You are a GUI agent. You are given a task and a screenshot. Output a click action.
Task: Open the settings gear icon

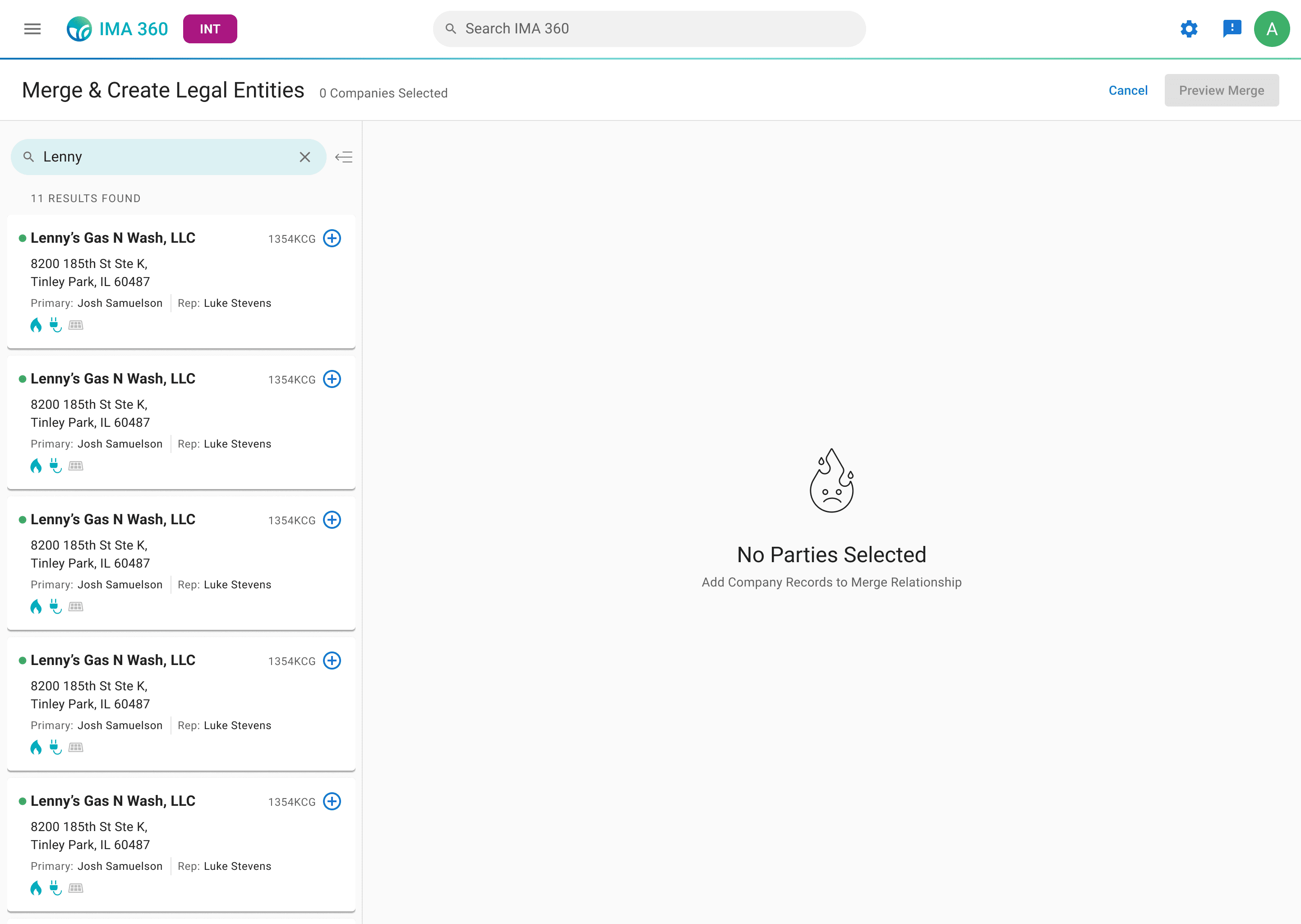(1188, 29)
